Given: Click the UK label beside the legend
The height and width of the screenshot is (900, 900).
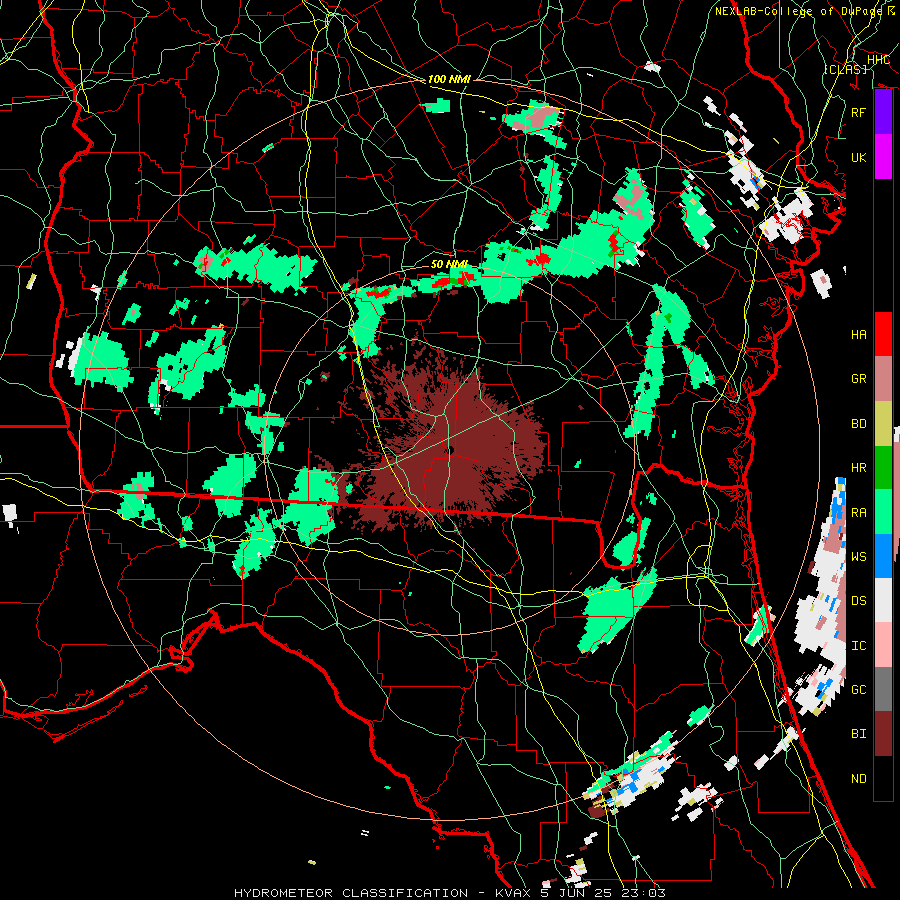Looking at the screenshot, I should point(859,157).
